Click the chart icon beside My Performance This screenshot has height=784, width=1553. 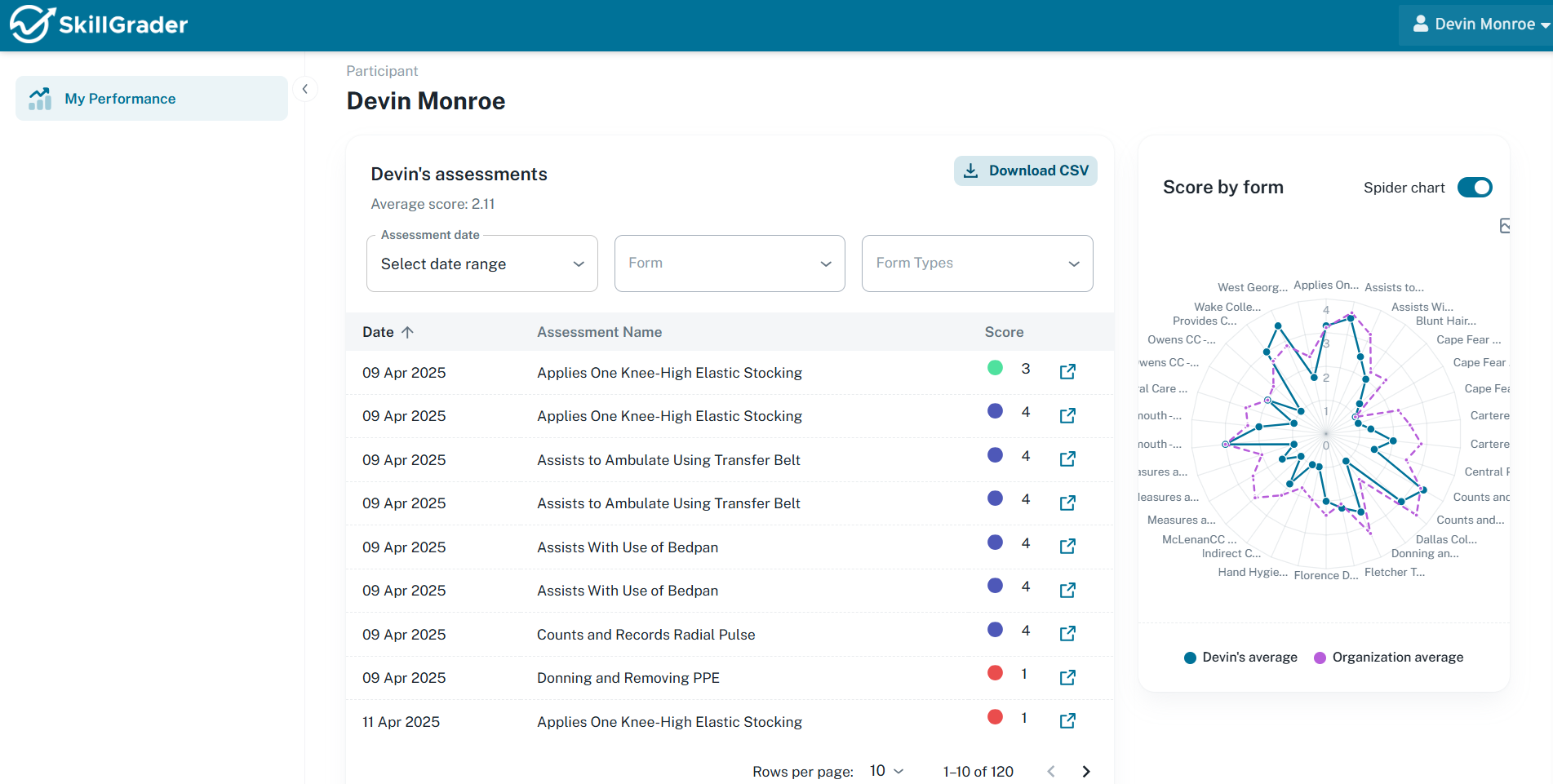coord(39,98)
